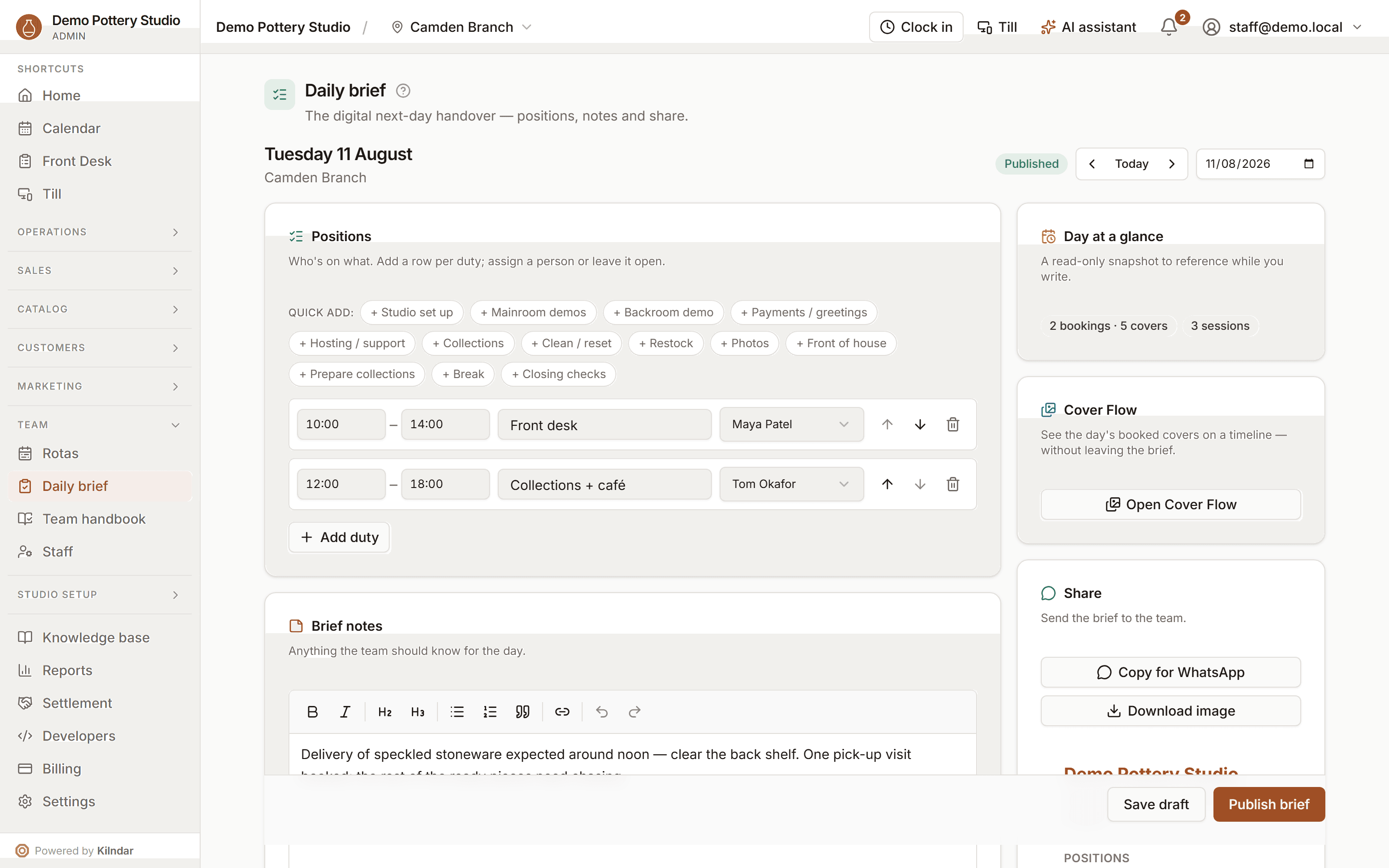This screenshot has width=1389, height=868.
Task: Open Knowledge base
Action: 99,638
